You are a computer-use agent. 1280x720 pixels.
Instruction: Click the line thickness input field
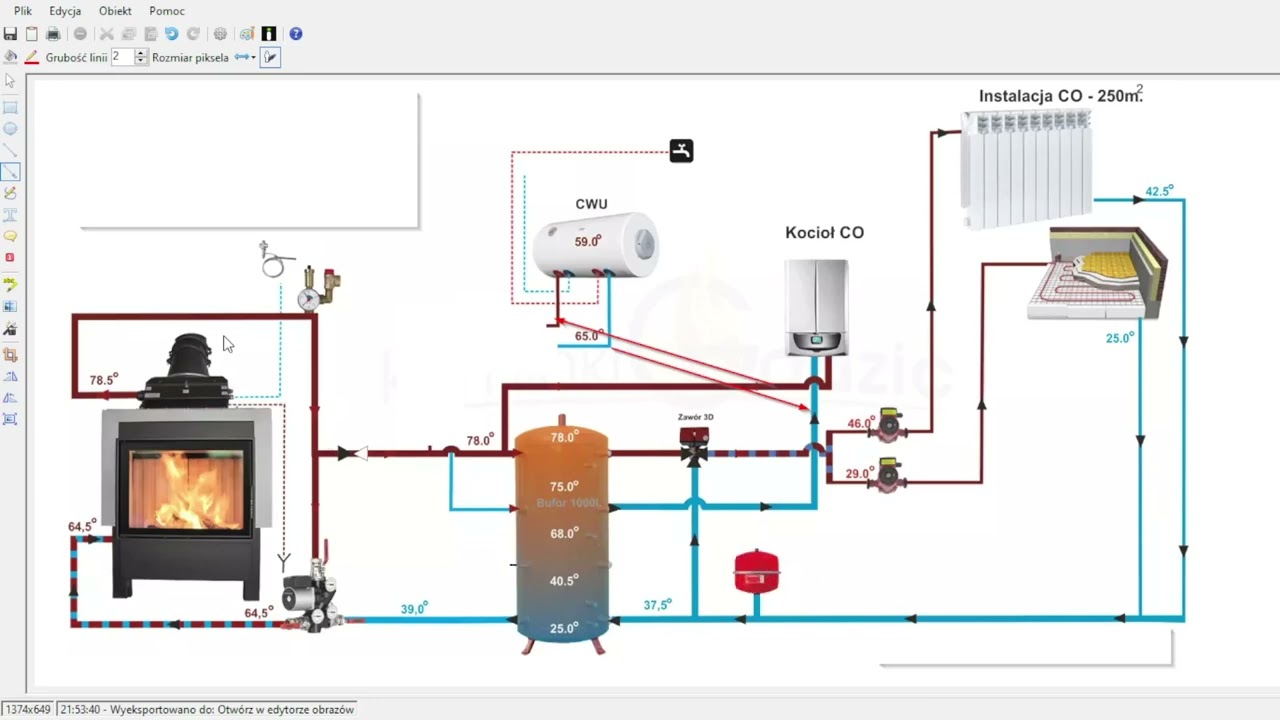click(x=122, y=57)
